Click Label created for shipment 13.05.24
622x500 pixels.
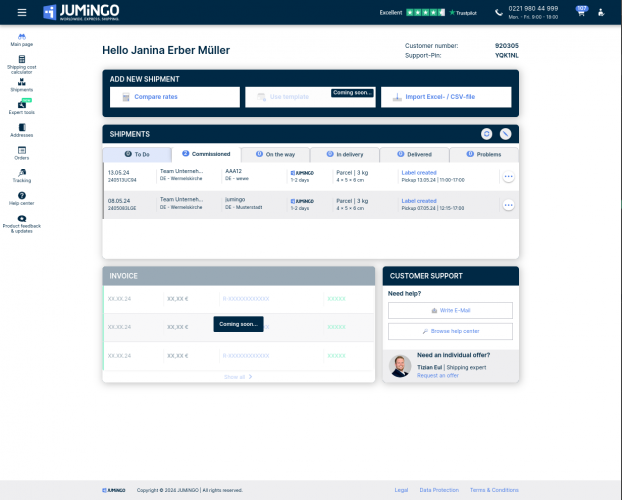(419, 173)
